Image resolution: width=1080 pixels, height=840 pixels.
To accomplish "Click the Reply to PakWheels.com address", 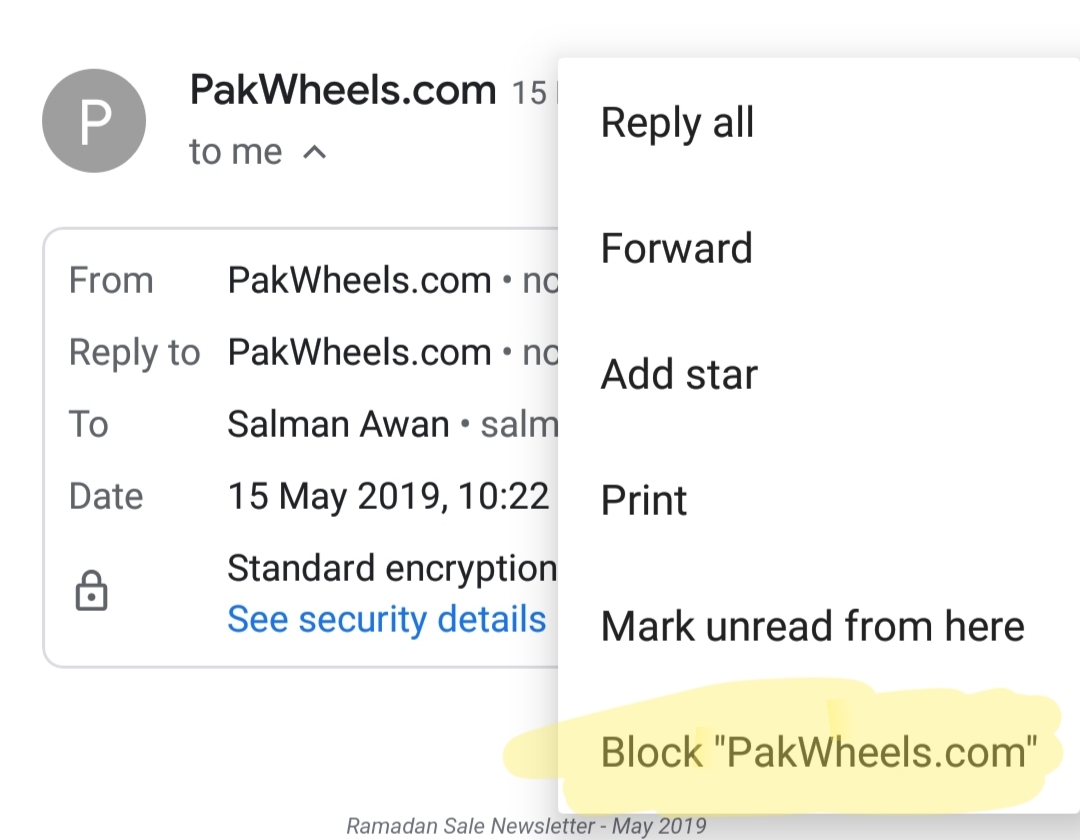I will [x=393, y=352].
